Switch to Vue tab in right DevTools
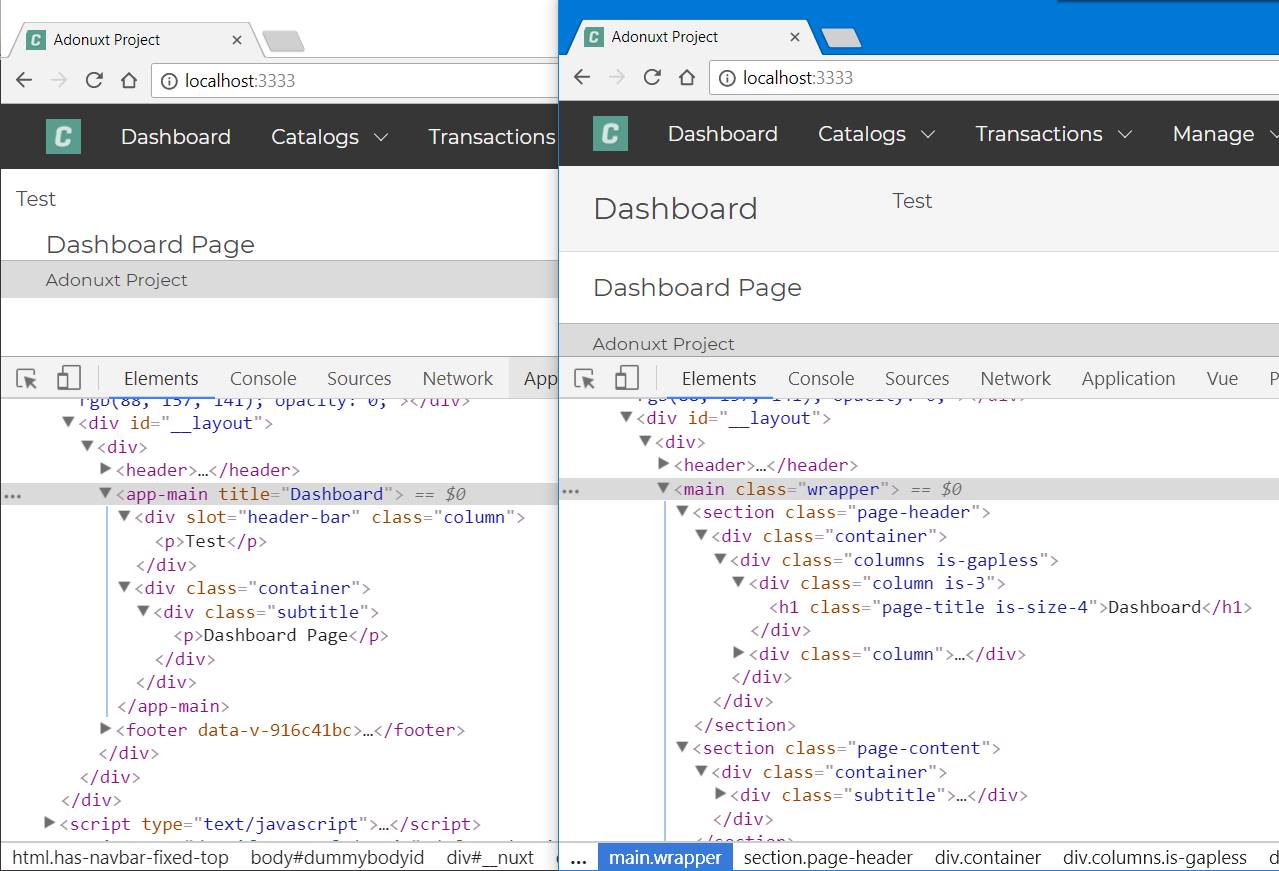 (1222, 379)
